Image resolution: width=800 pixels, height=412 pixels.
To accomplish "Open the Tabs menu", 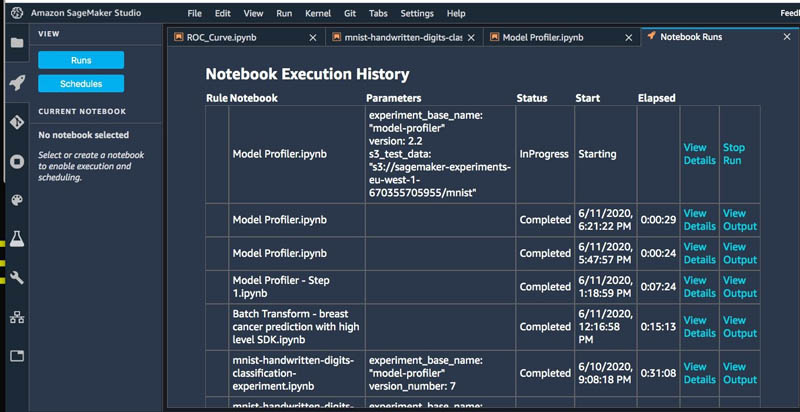I will tap(378, 14).
